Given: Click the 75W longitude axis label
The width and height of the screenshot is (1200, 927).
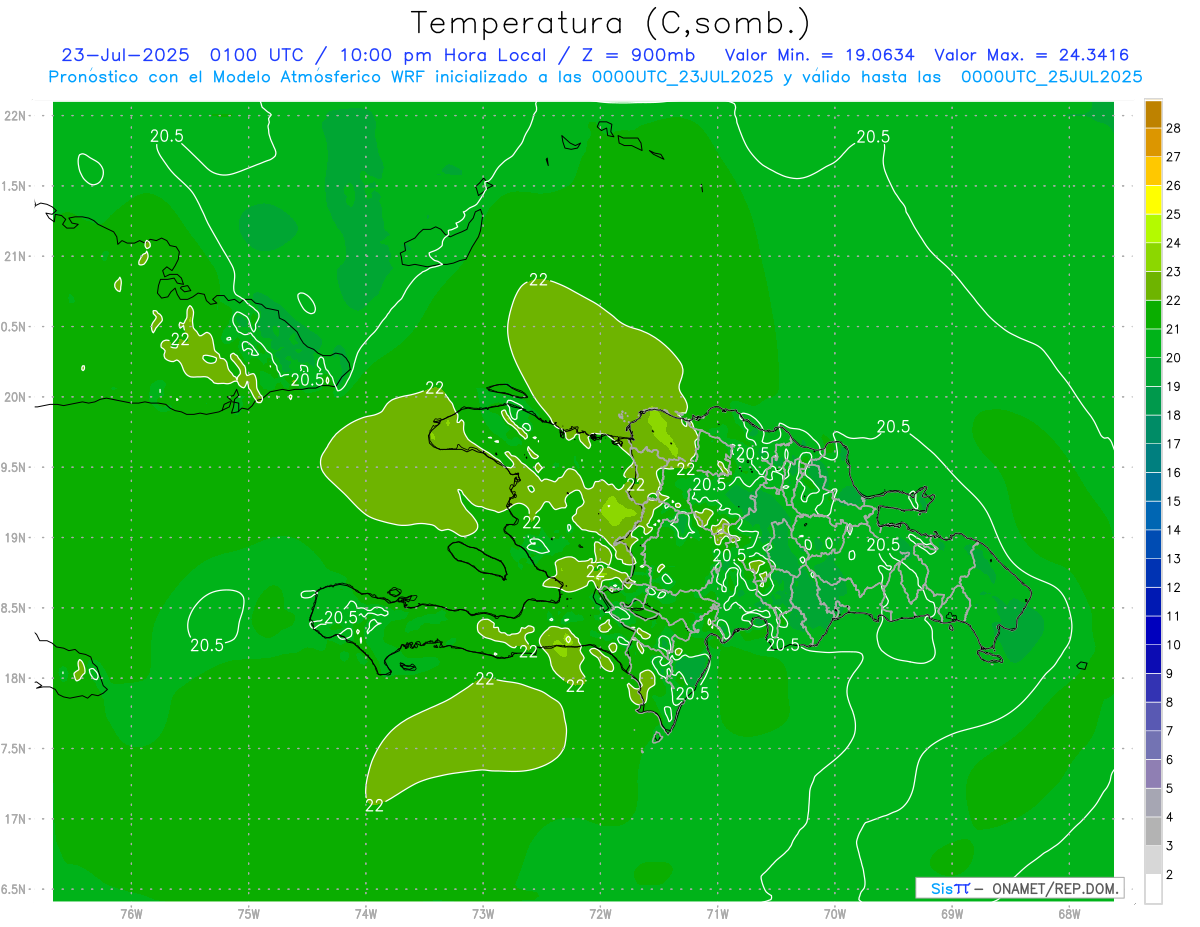Looking at the screenshot, I should tap(249, 913).
